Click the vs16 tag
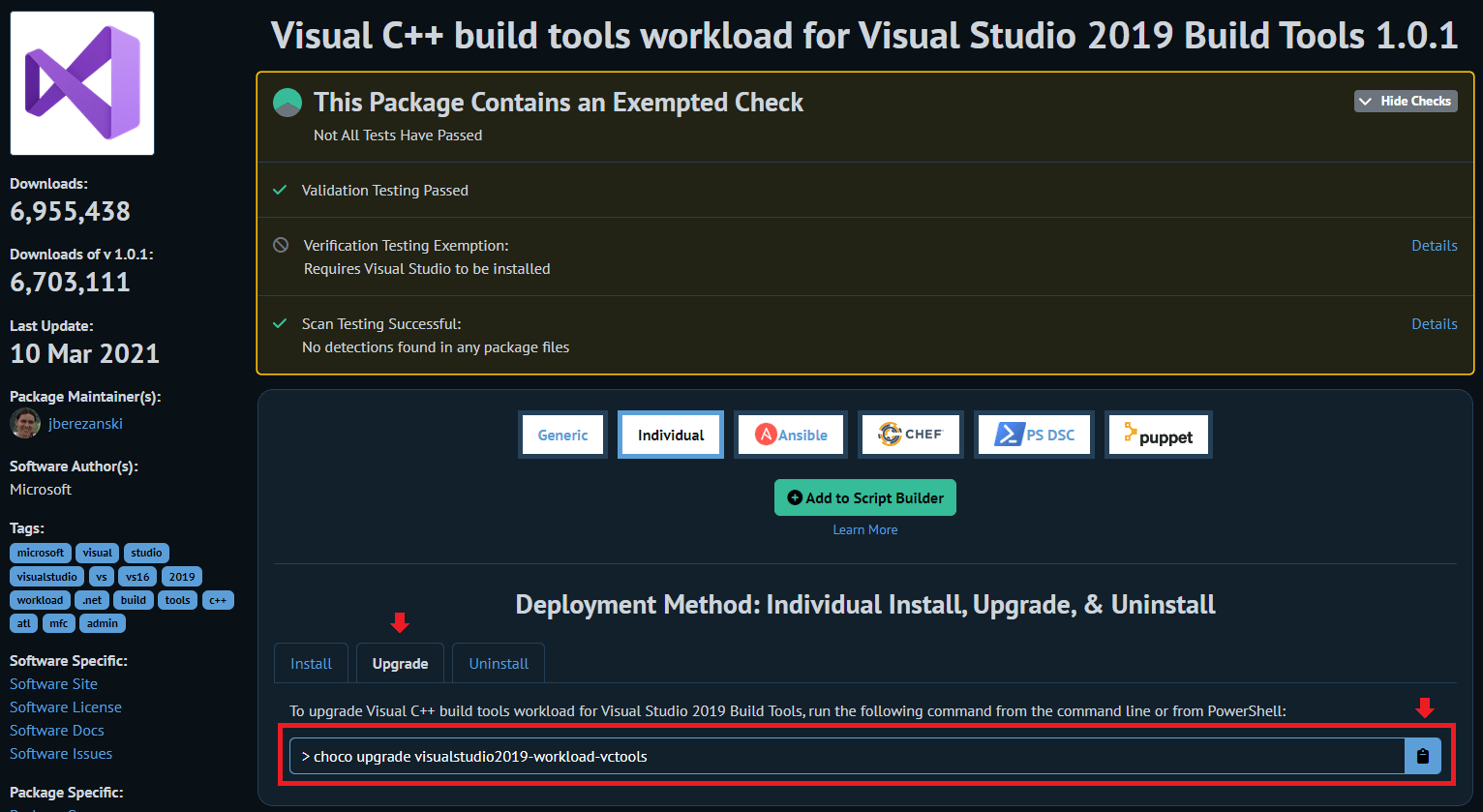The image size is (1483, 812). (138, 576)
